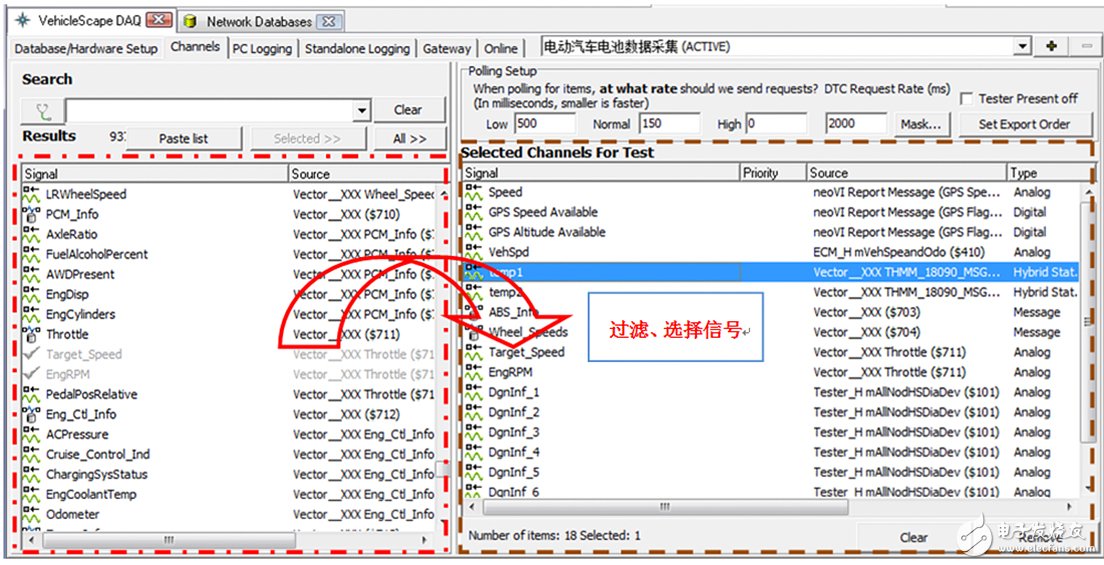Switch to the Online tab
Image resolution: width=1104 pixels, height=565 pixels.
[501, 49]
